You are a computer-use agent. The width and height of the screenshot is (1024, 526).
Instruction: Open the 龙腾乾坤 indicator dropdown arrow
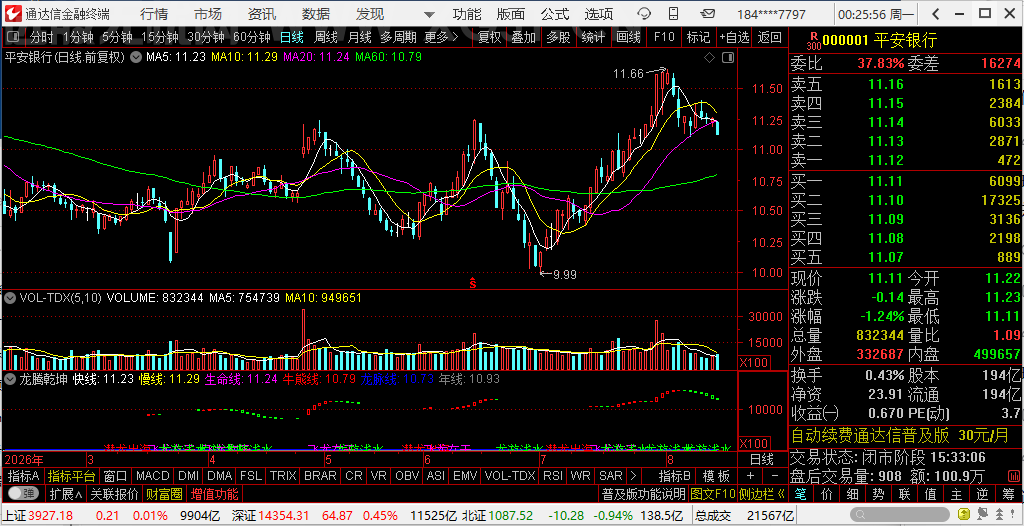pyautogui.click(x=10, y=378)
